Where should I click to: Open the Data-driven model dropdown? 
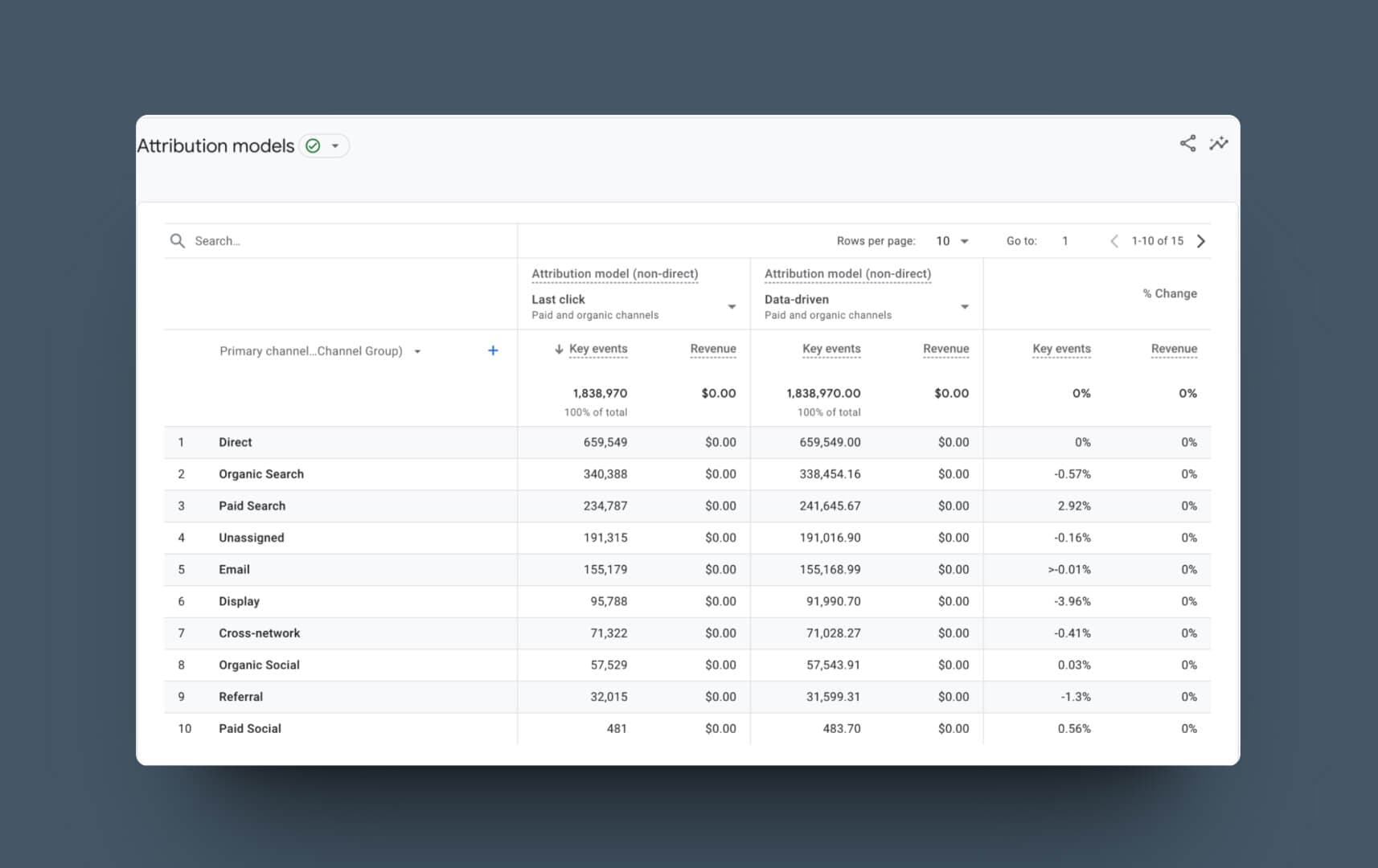964,306
